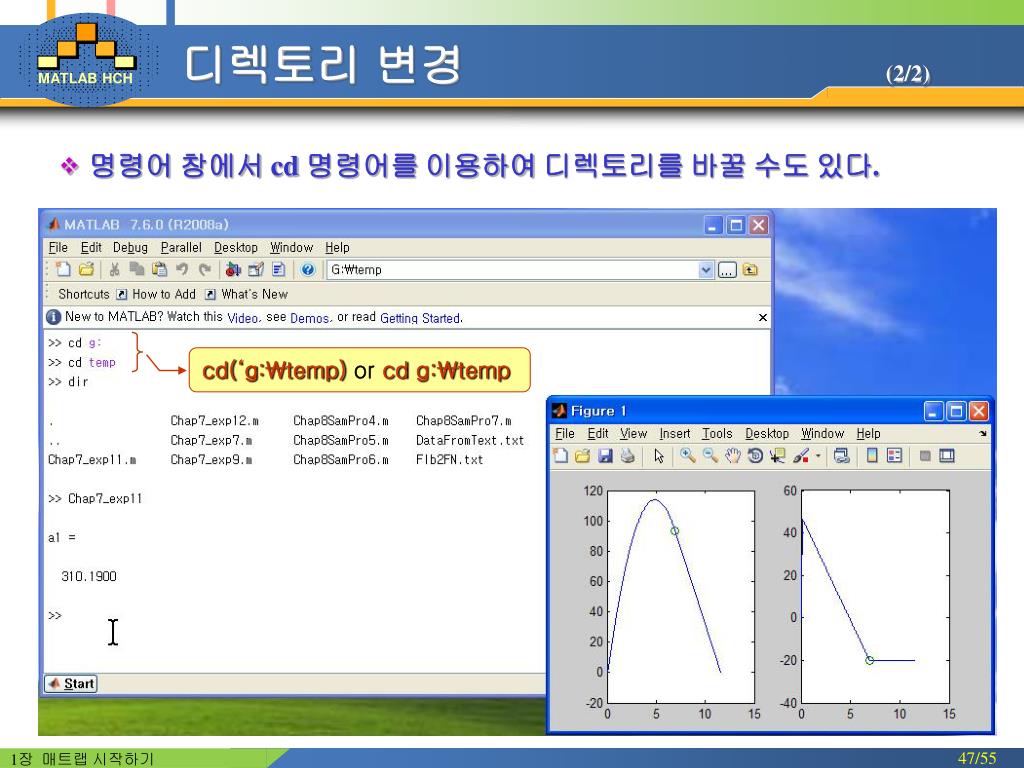Image resolution: width=1024 pixels, height=768 pixels.
Task: Open the Profiler icon
Action: pyautogui.click(x=279, y=269)
